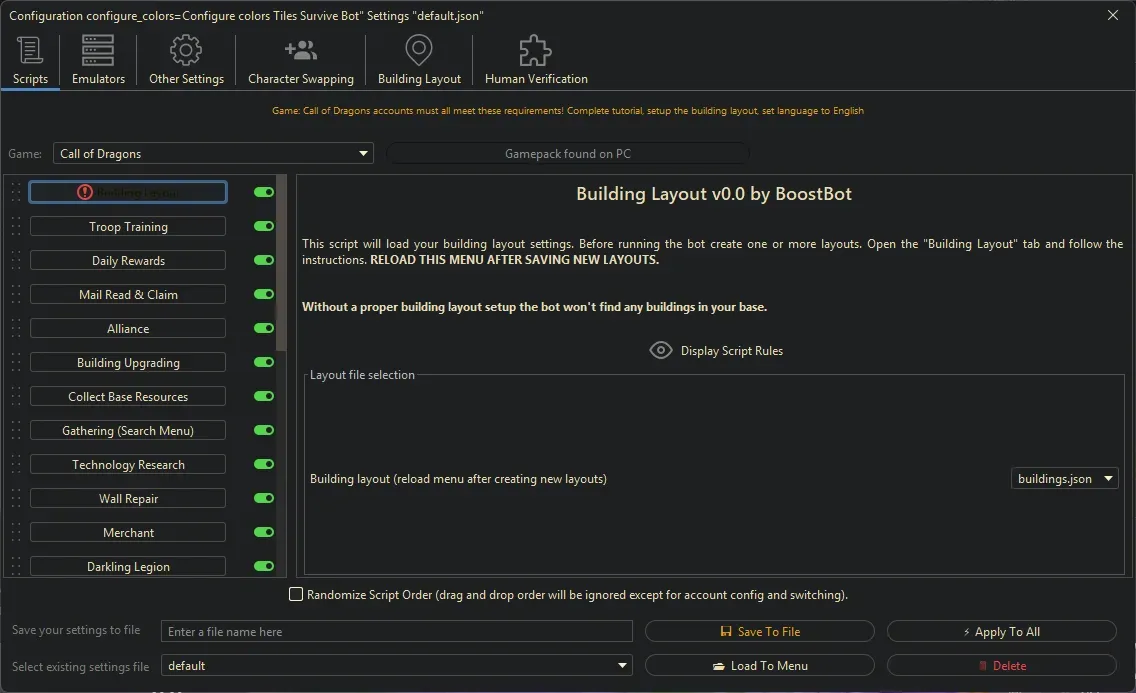Switch to the Building Layout tab

(x=418, y=60)
